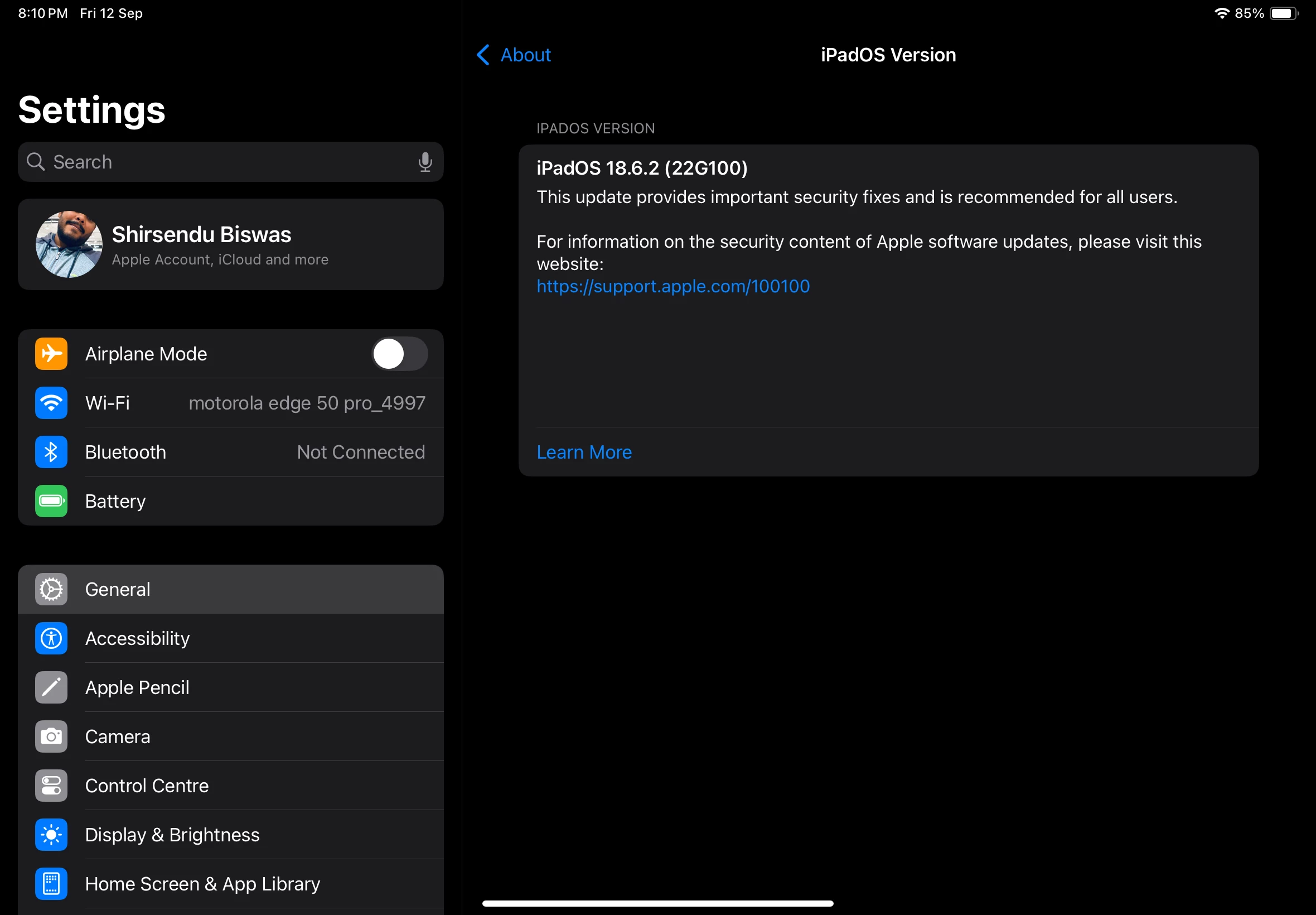1316x915 pixels.
Task: Tap the Control Centre icon
Action: pos(51,786)
